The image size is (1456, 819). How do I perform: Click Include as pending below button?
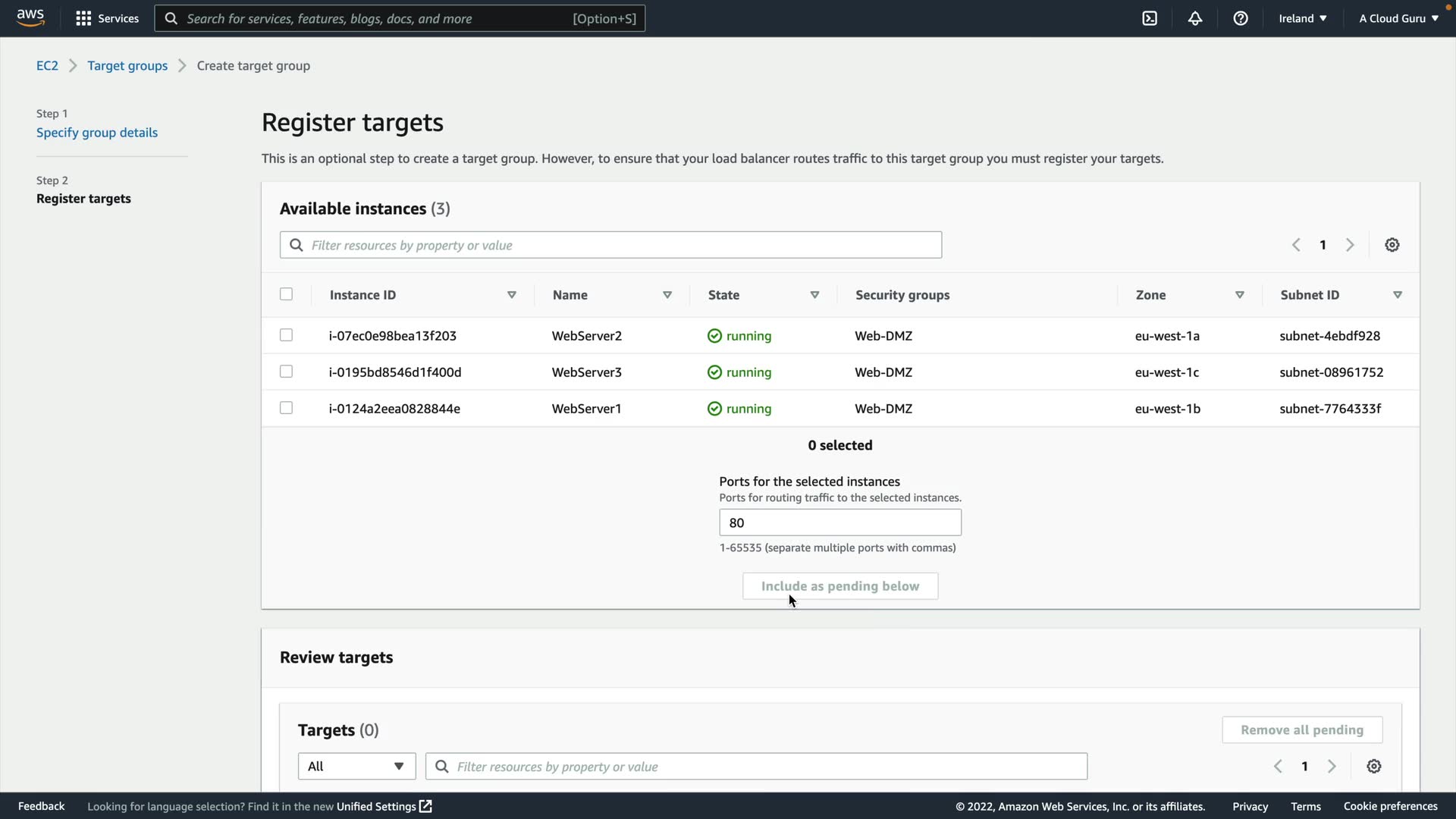coord(840,586)
